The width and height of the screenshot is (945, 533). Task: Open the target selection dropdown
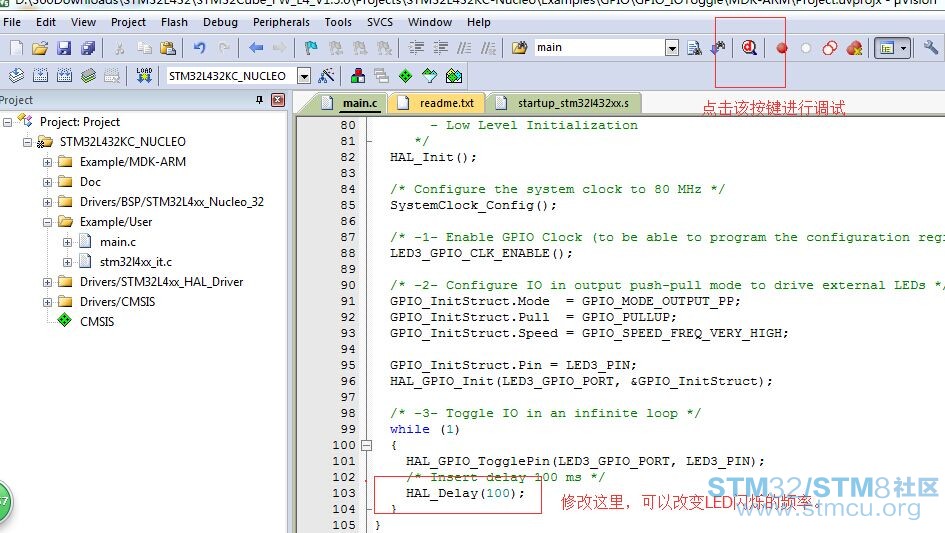304,76
